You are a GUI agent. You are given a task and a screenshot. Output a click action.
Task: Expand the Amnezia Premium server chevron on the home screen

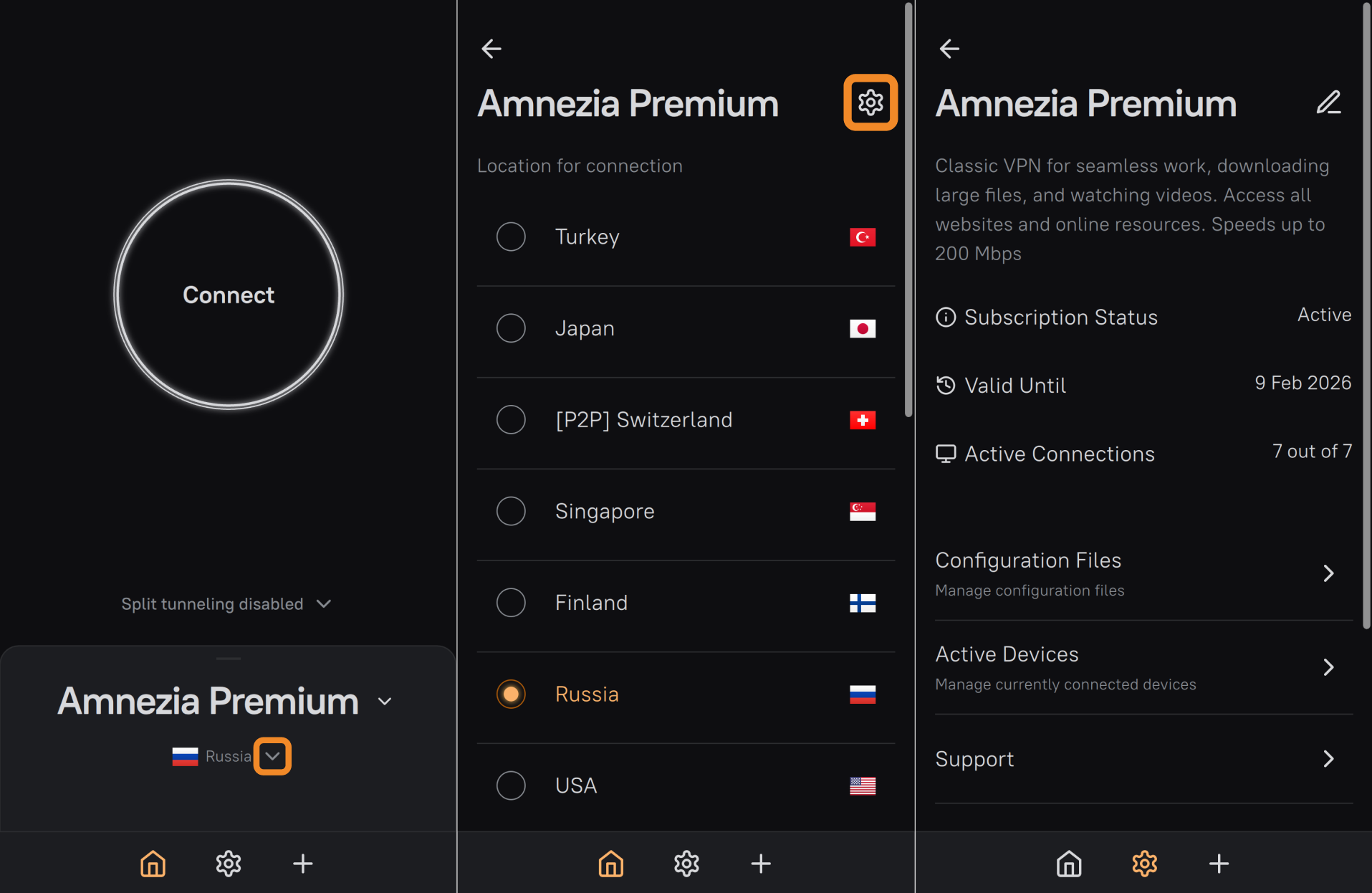tap(385, 702)
